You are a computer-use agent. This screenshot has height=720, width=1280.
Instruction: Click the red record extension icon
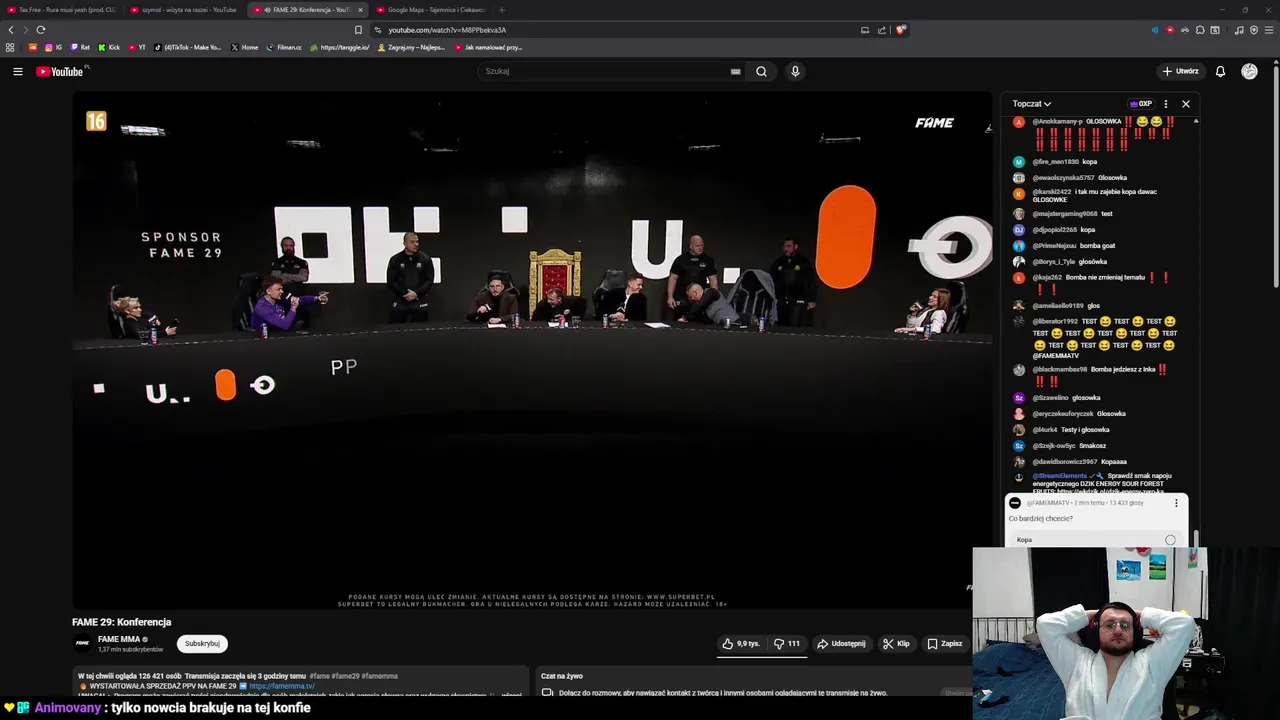pyautogui.click(x=1170, y=30)
